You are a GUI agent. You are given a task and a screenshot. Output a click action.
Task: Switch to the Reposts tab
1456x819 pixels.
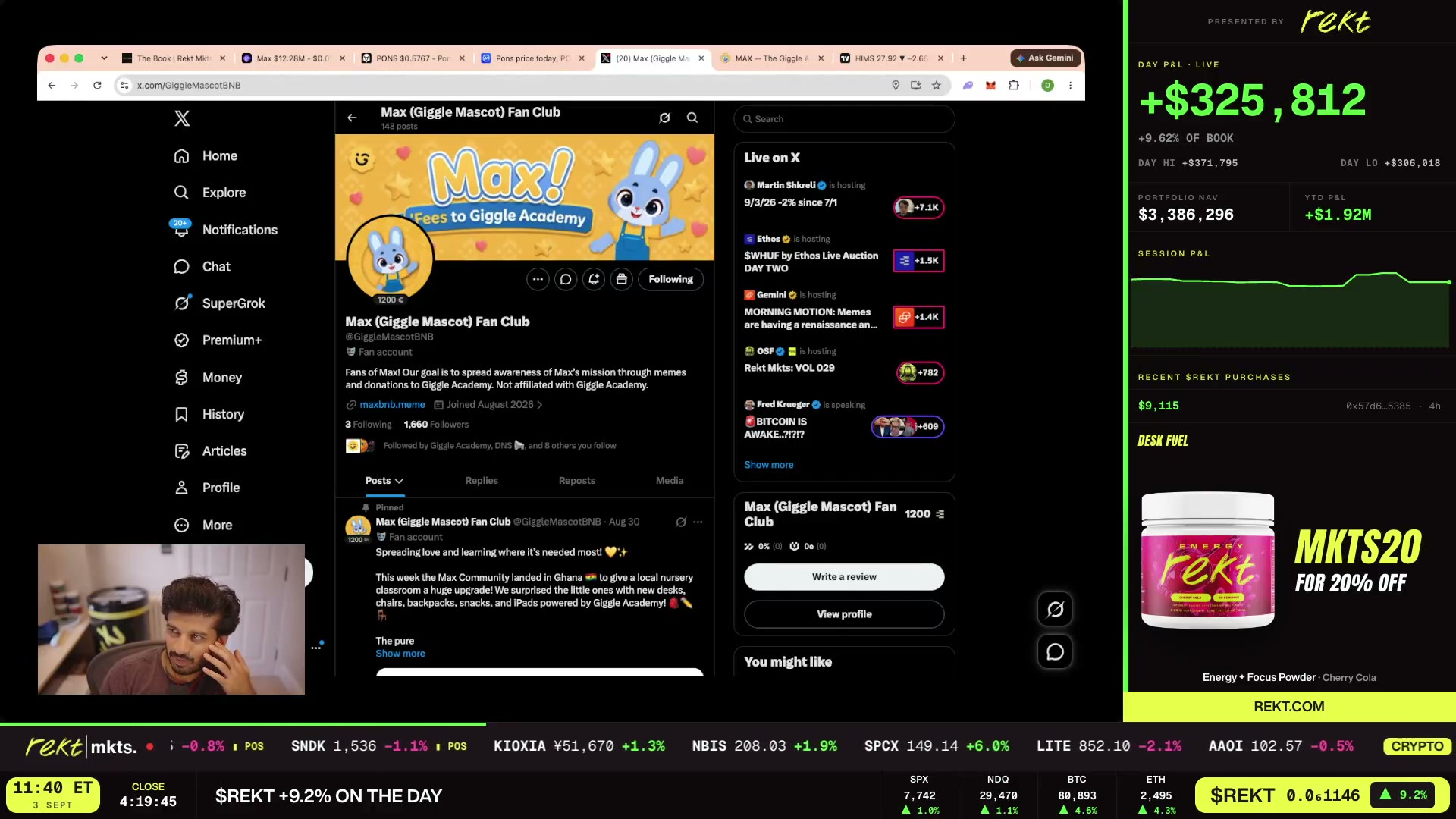tap(576, 481)
